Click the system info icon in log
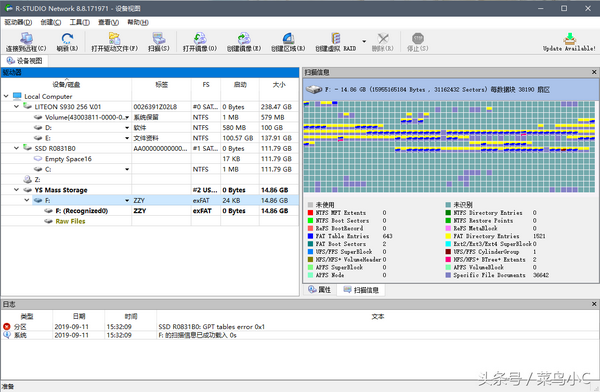Screen dimensions: 600x392 tap(7, 335)
